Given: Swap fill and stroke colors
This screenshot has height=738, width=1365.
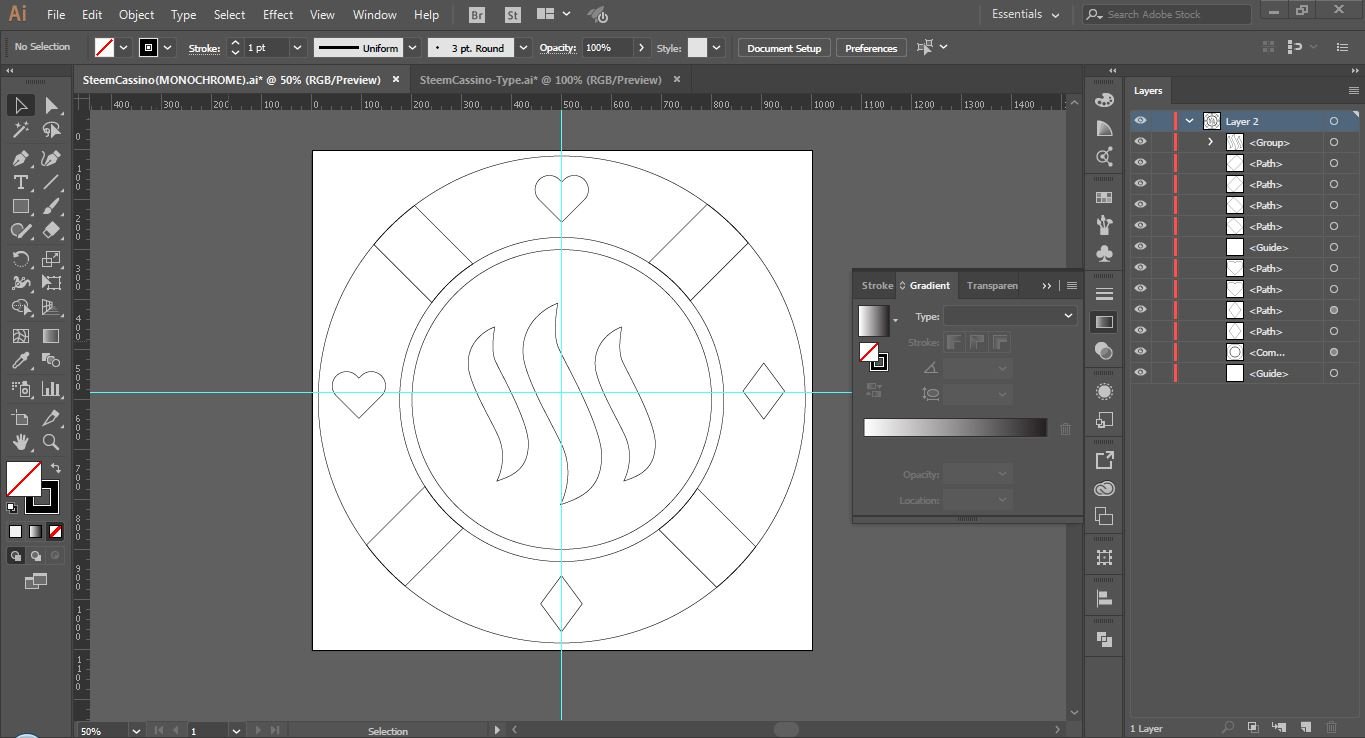Looking at the screenshot, I should pos(57,467).
